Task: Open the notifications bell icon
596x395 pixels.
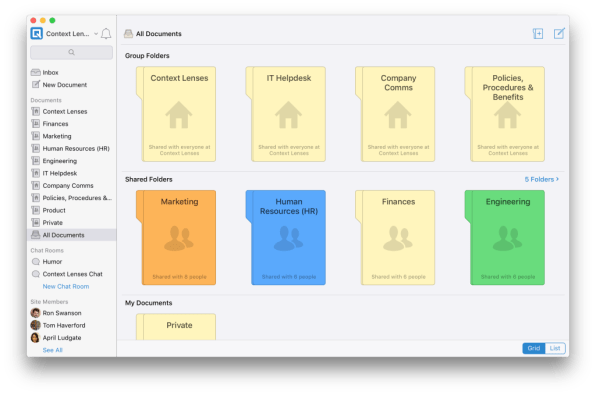Action: pyautogui.click(x=106, y=34)
